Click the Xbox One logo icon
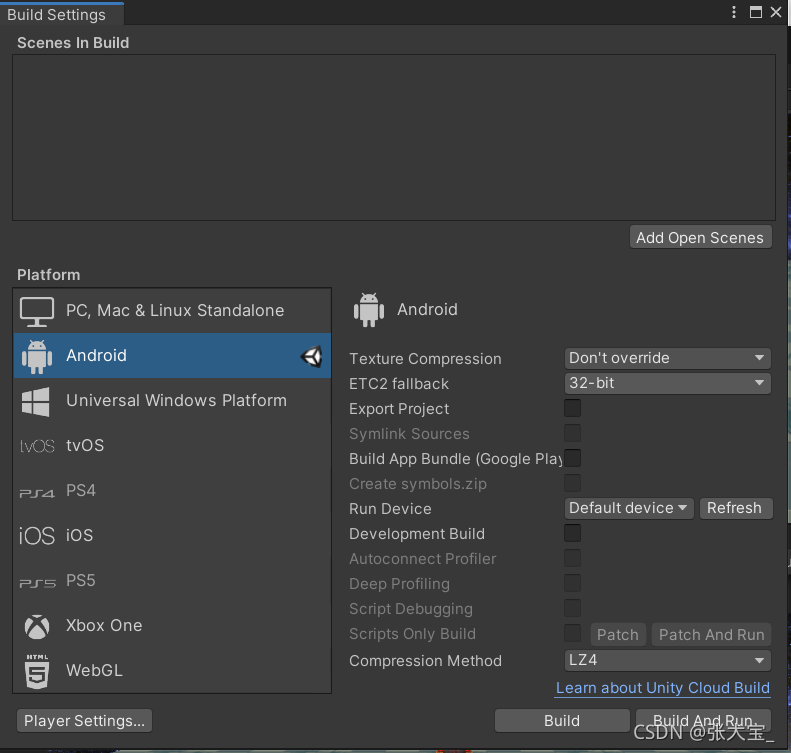 pos(37,626)
